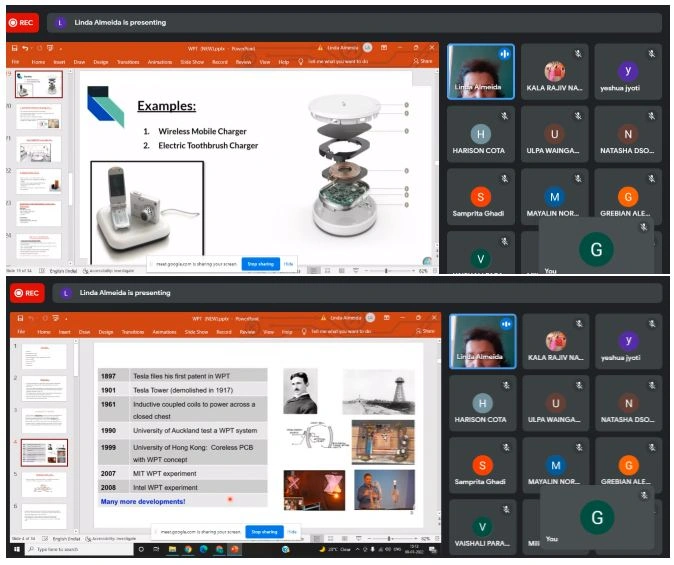Screen dimensions: 674x565
Task: Open File Explorer from the taskbar
Action: tap(172, 550)
